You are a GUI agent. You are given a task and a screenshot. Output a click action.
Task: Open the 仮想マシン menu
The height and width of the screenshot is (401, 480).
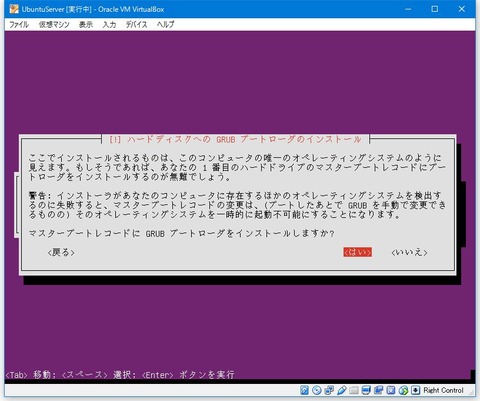coord(54,24)
